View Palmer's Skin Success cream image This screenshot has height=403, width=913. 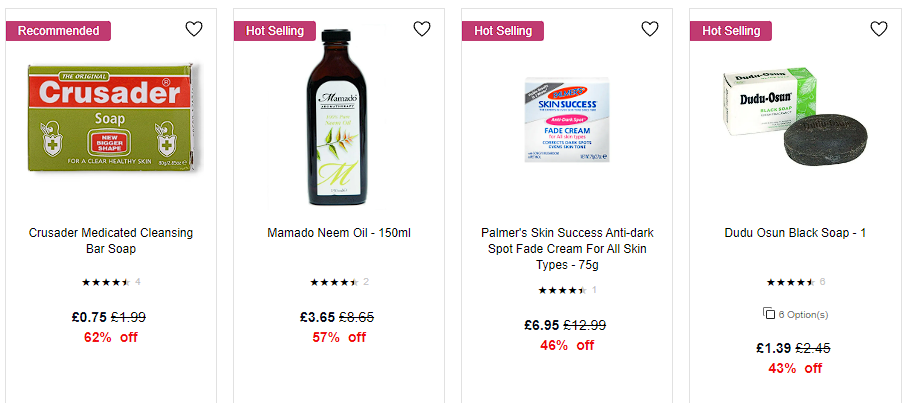567,119
